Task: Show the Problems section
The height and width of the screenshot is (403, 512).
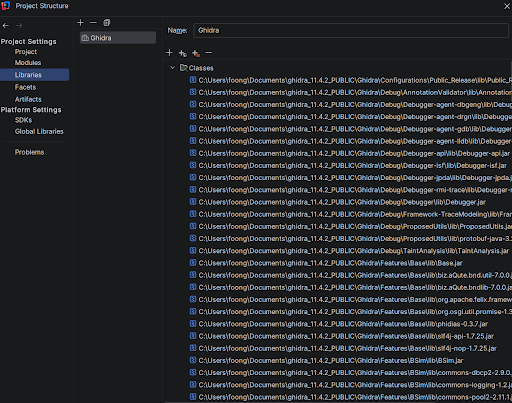Action: (x=29, y=152)
